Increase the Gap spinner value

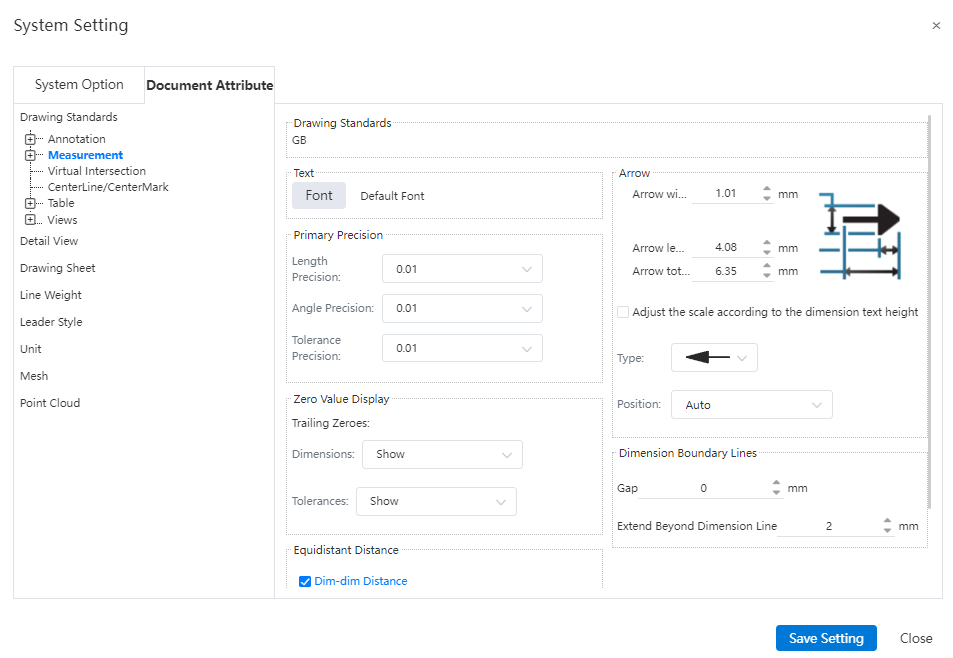pos(777,483)
